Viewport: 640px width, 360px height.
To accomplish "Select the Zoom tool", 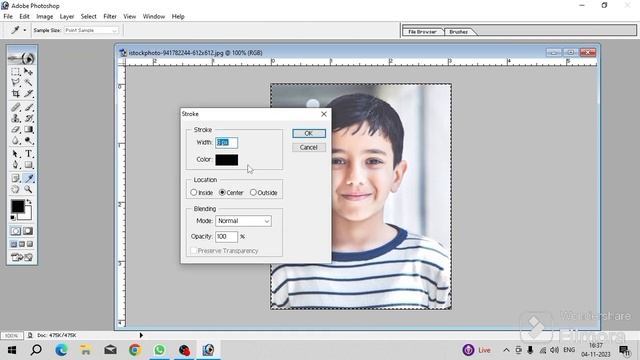I will [x=28, y=189].
